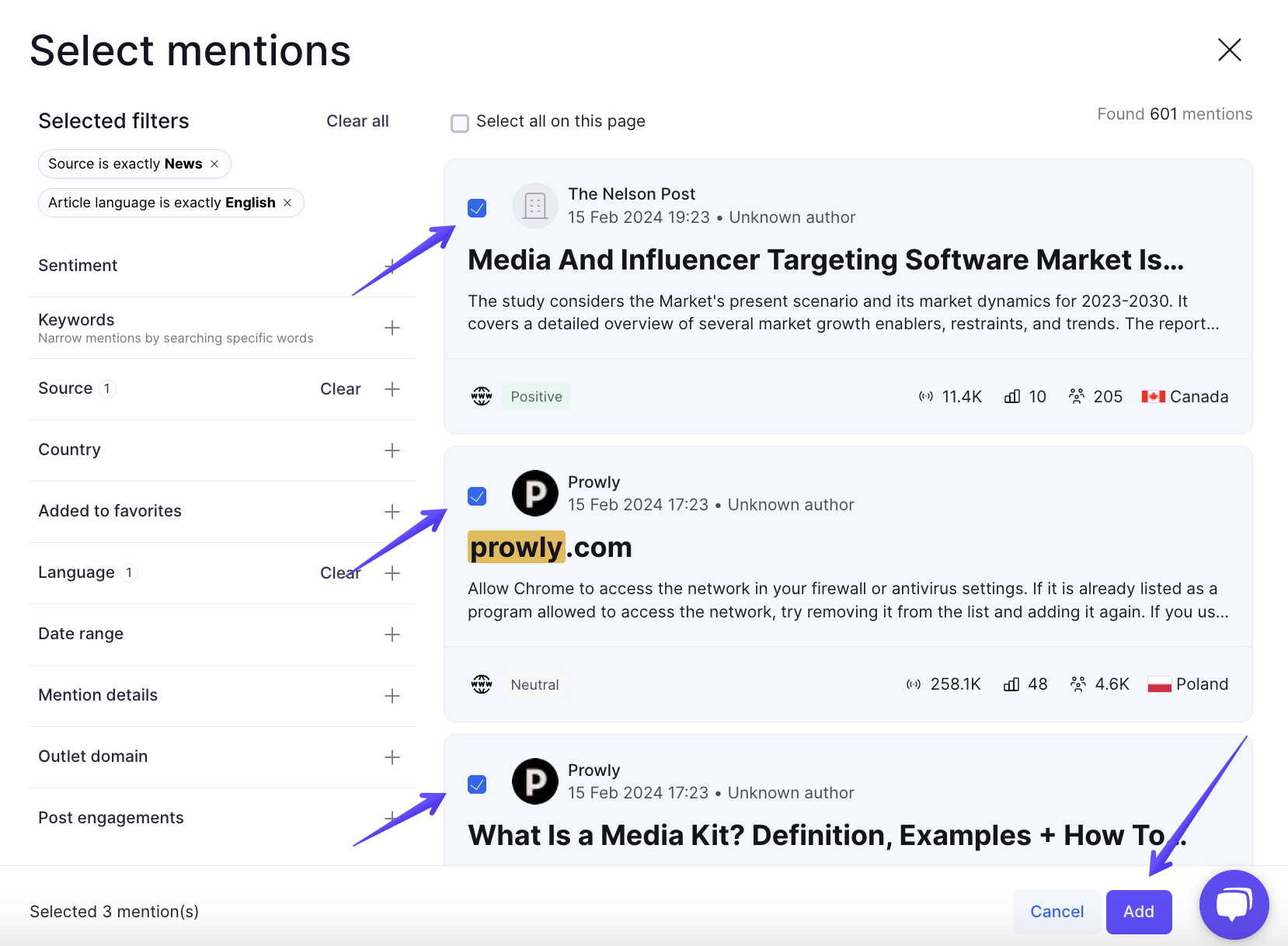Click the Post engagements filter label
The width and height of the screenshot is (1288, 946).
tap(111, 818)
